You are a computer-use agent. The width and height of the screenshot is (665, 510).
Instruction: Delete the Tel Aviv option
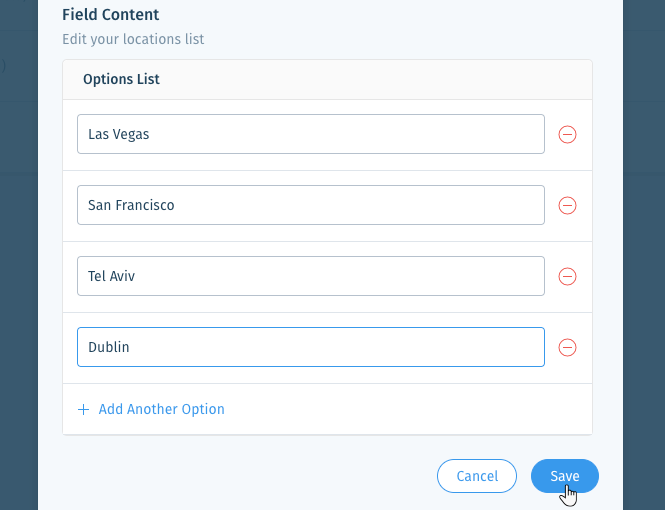pyautogui.click(x=567, y=276)
